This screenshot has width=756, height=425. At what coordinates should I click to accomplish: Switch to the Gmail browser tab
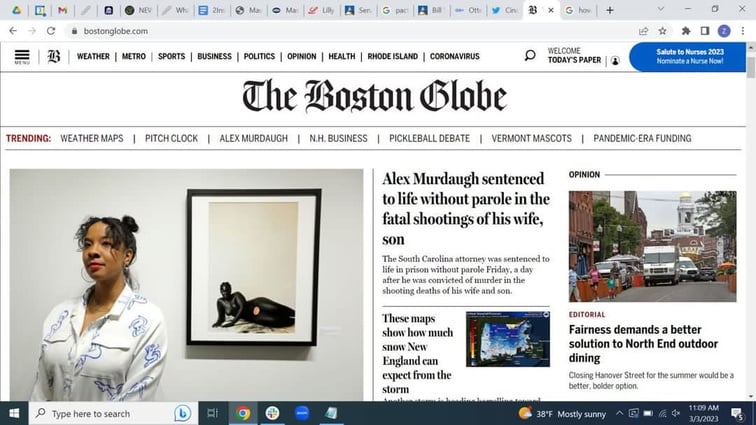(x=62, y=10)
